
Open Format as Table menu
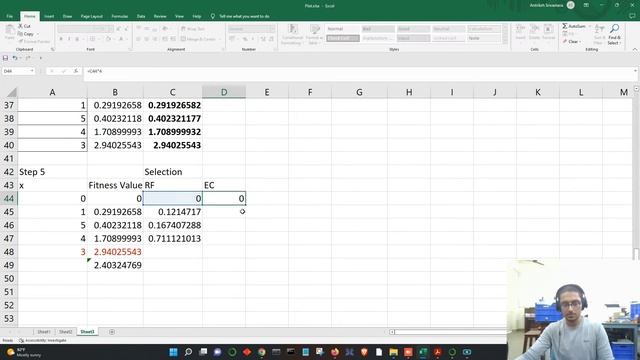click(x=315, y=34)
